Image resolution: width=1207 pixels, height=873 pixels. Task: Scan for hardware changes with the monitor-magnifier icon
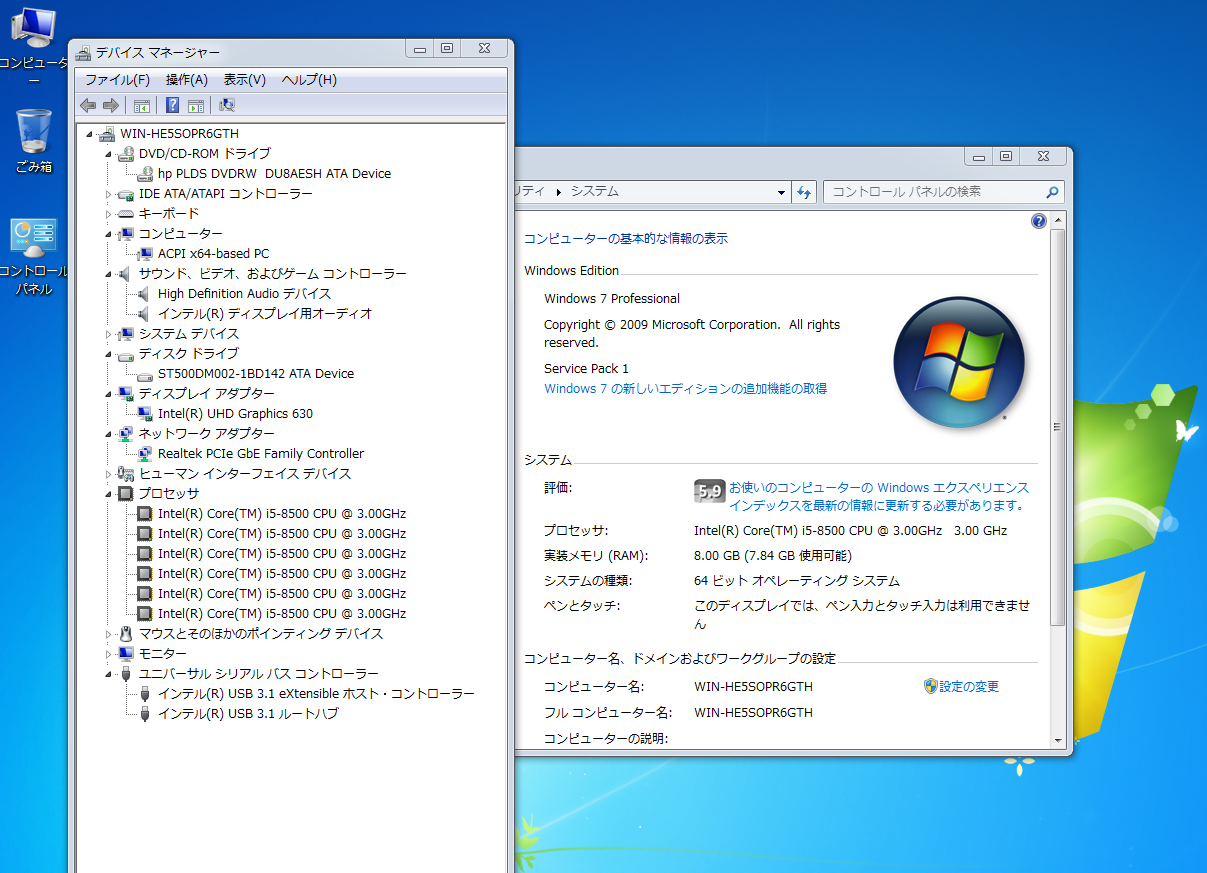point(227,105)
